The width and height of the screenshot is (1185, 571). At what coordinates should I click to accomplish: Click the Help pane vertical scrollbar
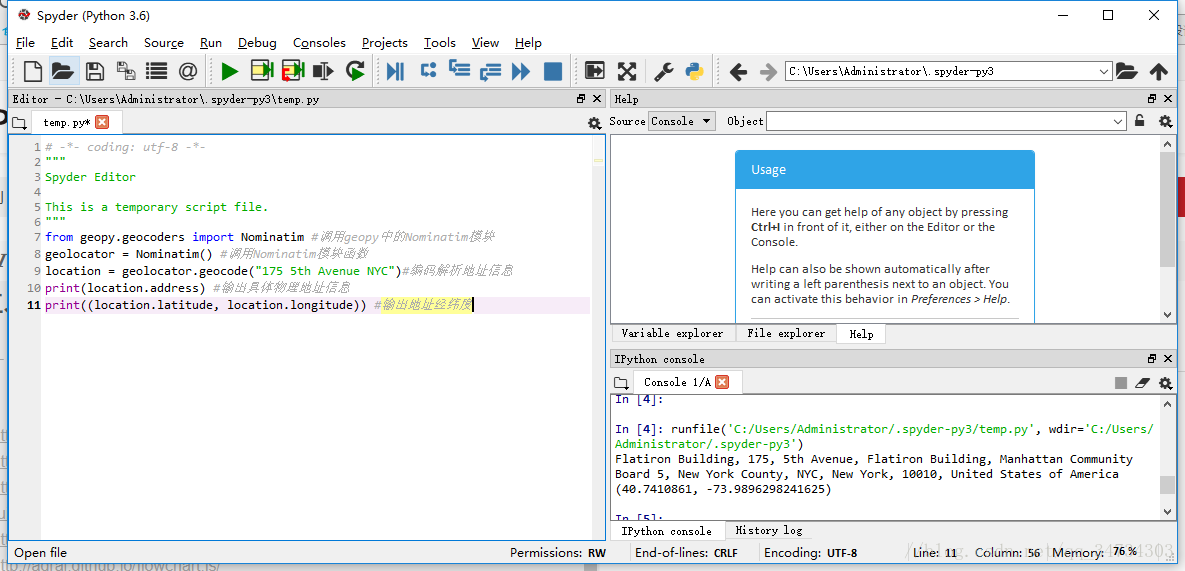click(x=1168, y=231)
